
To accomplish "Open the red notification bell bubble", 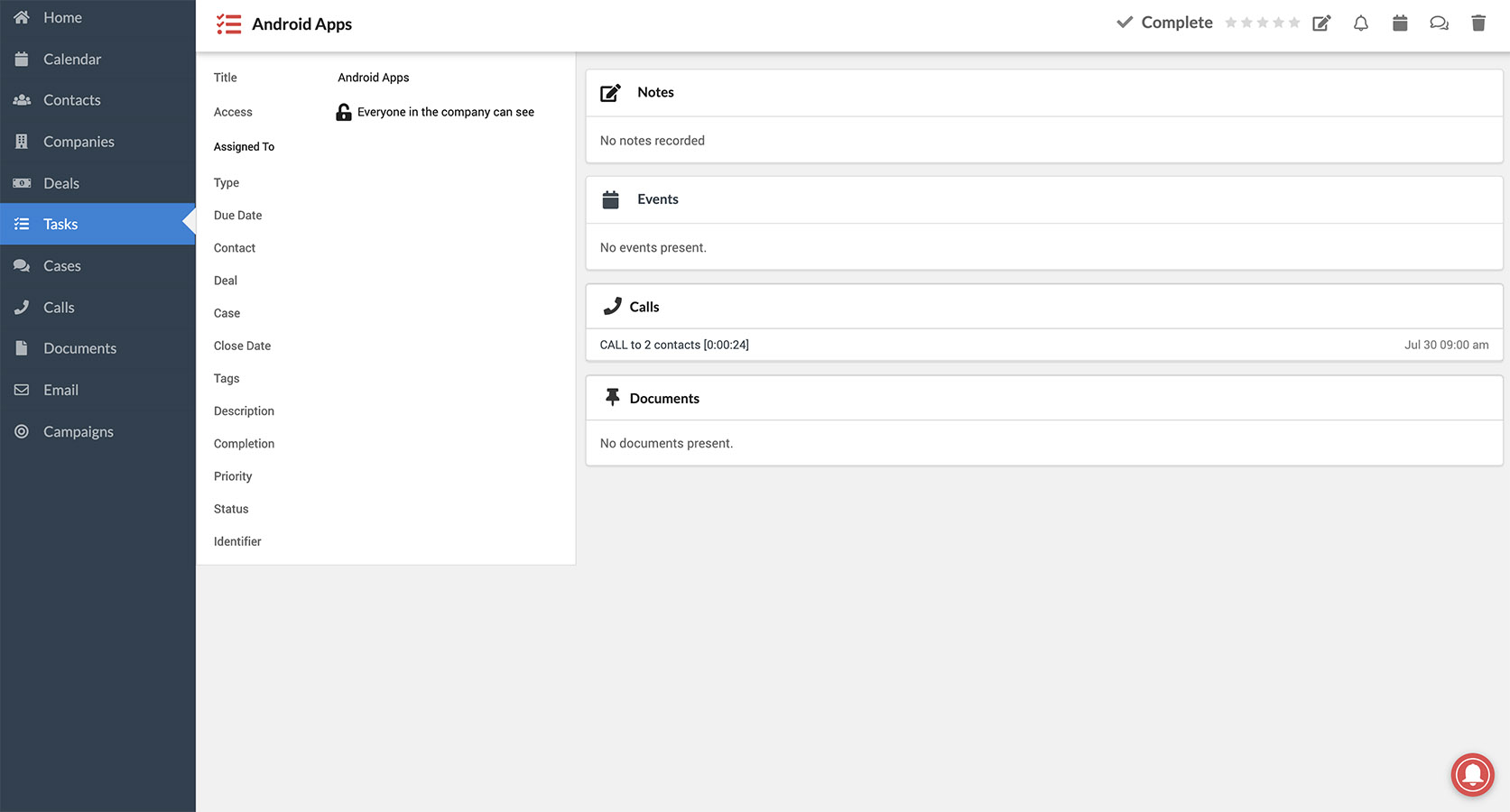I will click(1473, 774).
